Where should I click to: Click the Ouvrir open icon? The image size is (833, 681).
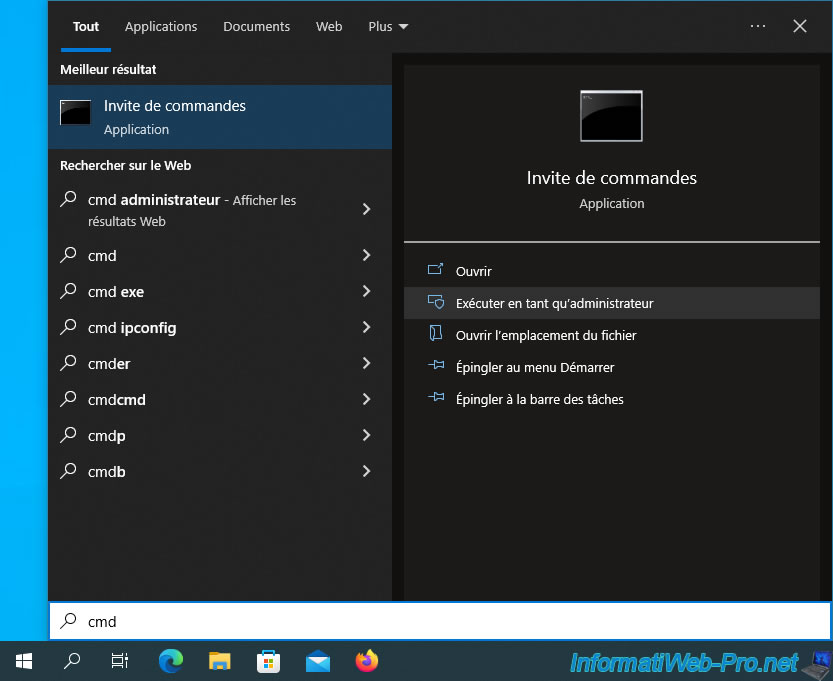pos(436,270)
